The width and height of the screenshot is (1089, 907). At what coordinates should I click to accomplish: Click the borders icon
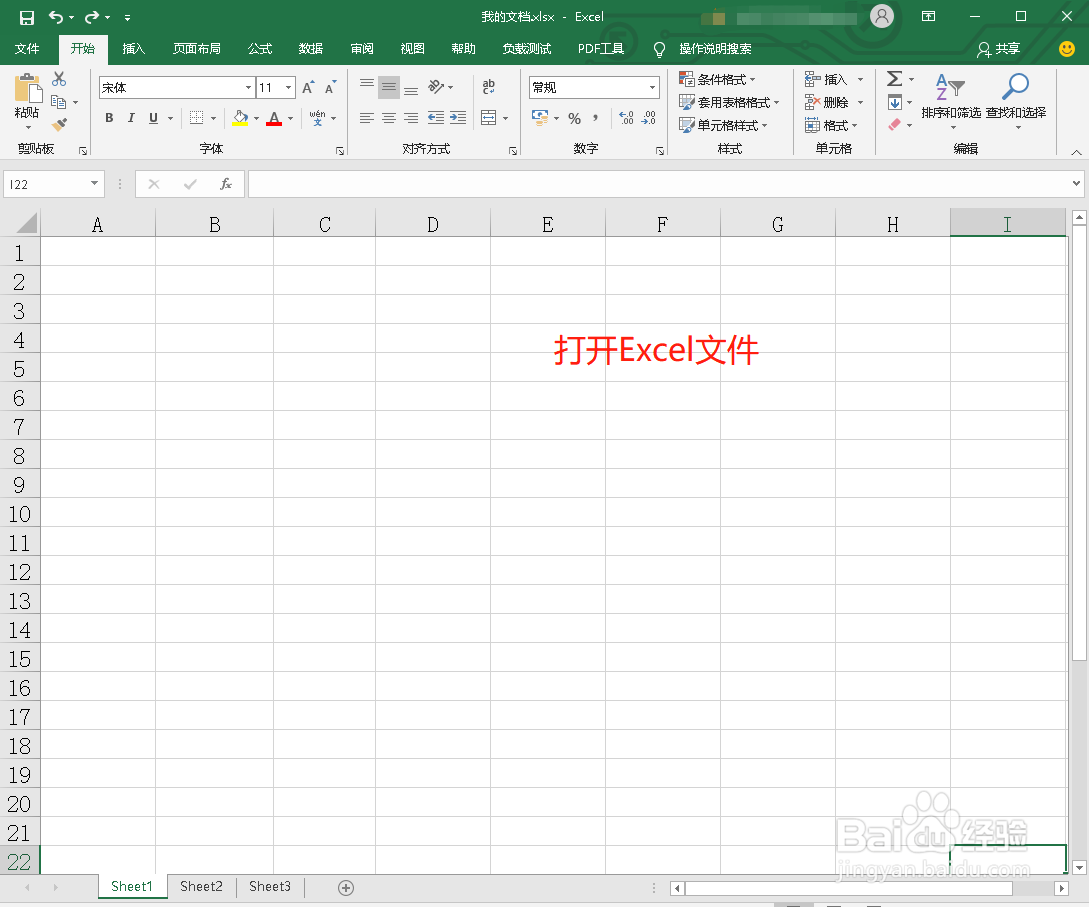197,118
